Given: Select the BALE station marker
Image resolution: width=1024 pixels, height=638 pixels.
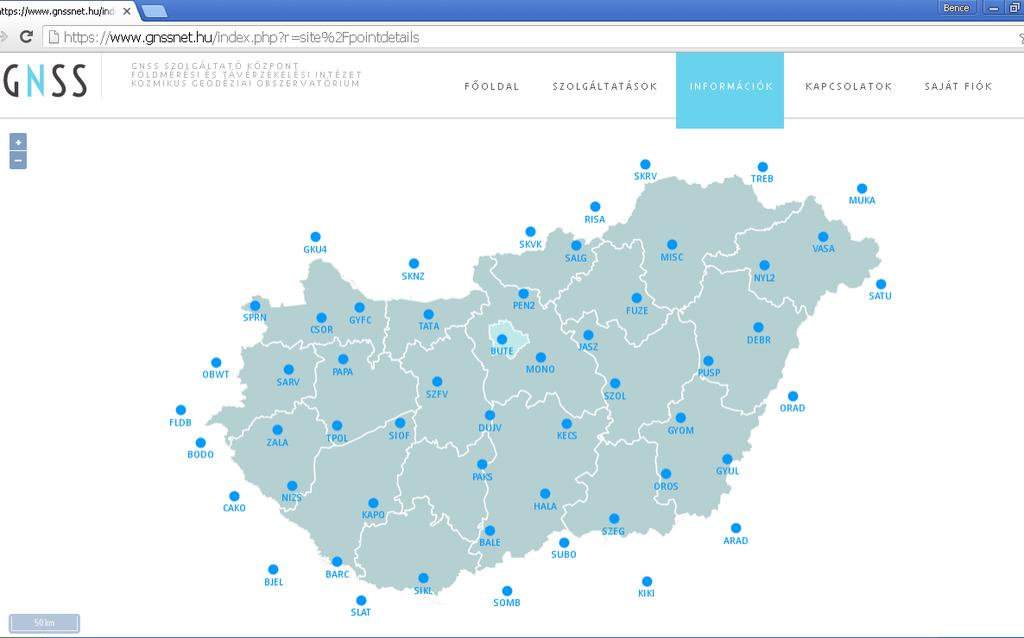Looking at the screenshot, I should tap(490, 531).
